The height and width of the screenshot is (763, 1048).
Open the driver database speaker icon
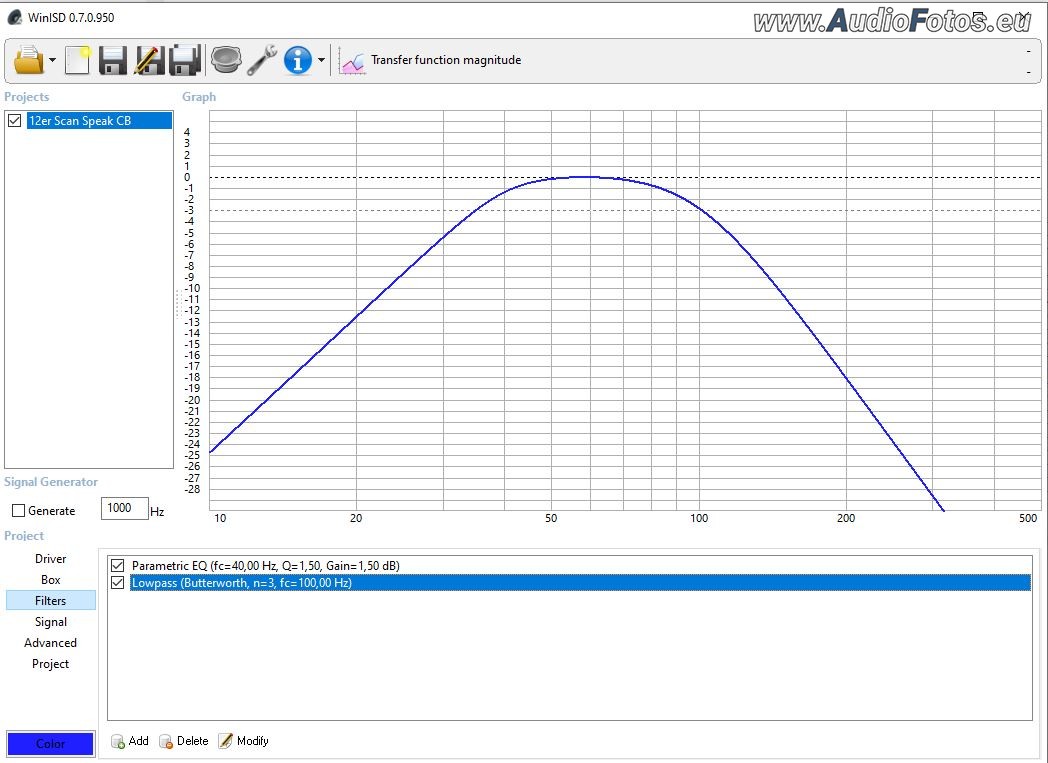pyautogui.click(x=227, y=59)
